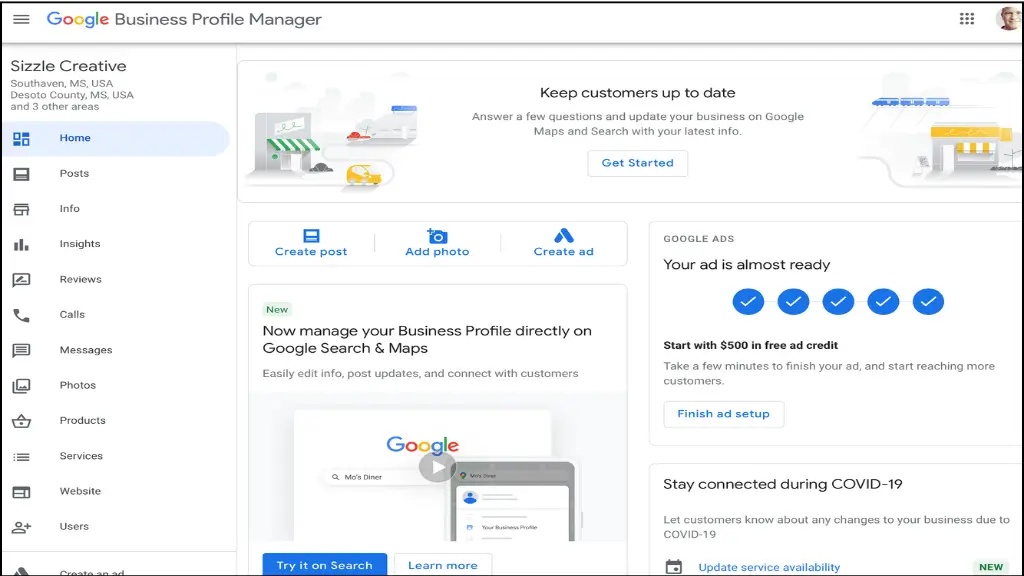Click the Services list icon
1024x576 pixels.
point(21,456)
